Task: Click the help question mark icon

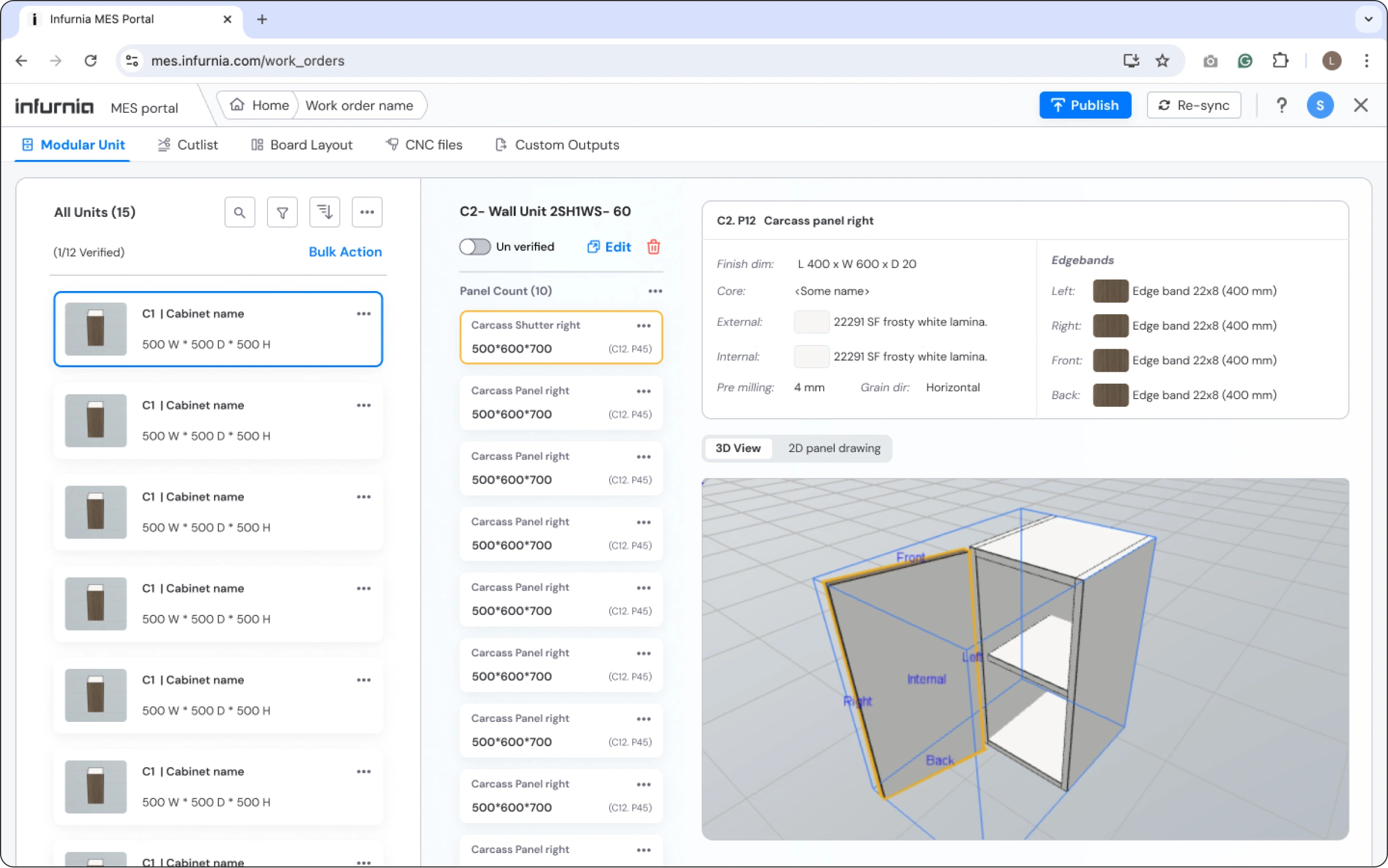Action: coord(1282,105)
